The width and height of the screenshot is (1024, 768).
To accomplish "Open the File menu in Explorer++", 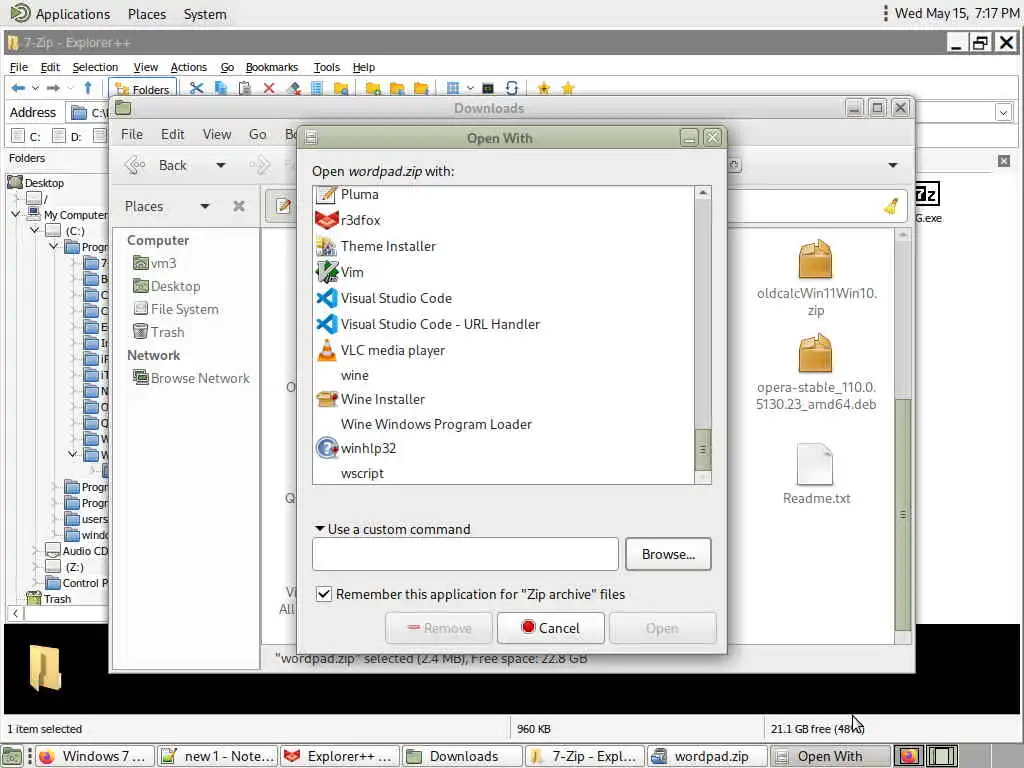I will point(18,67).
